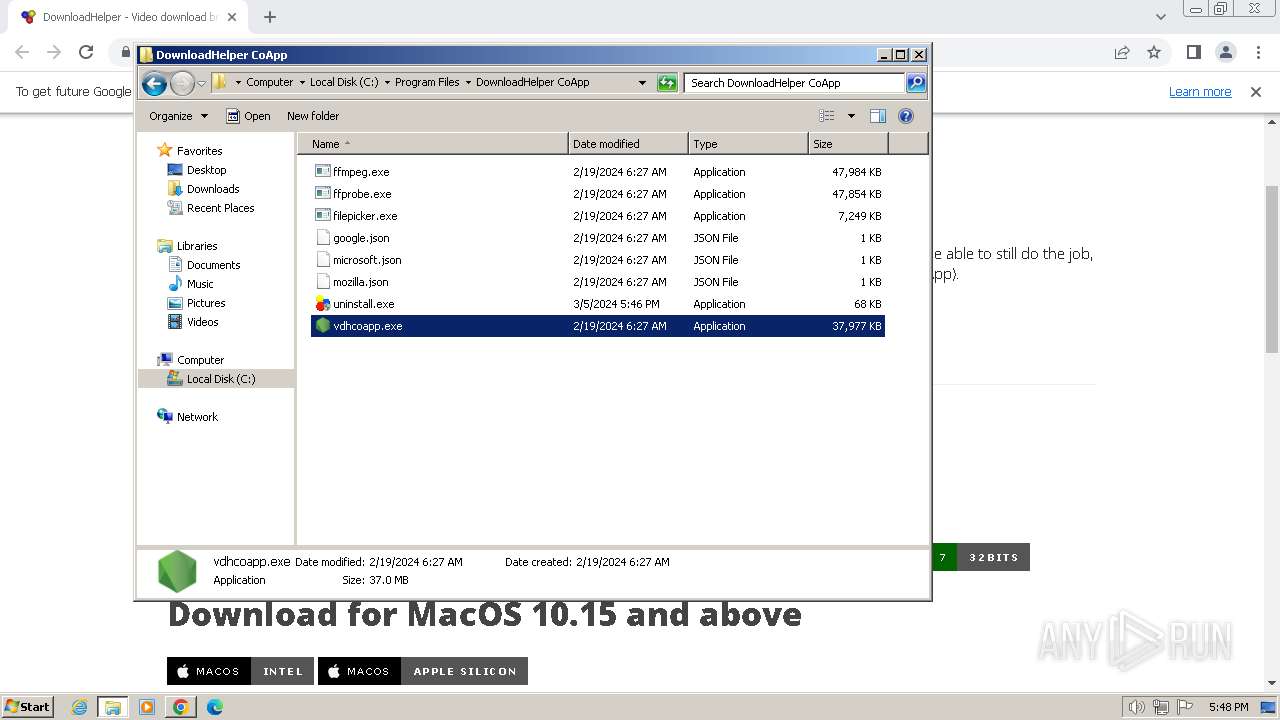Select filepicker.exe file
The image size is (1280, 720).
coord(598,216)
